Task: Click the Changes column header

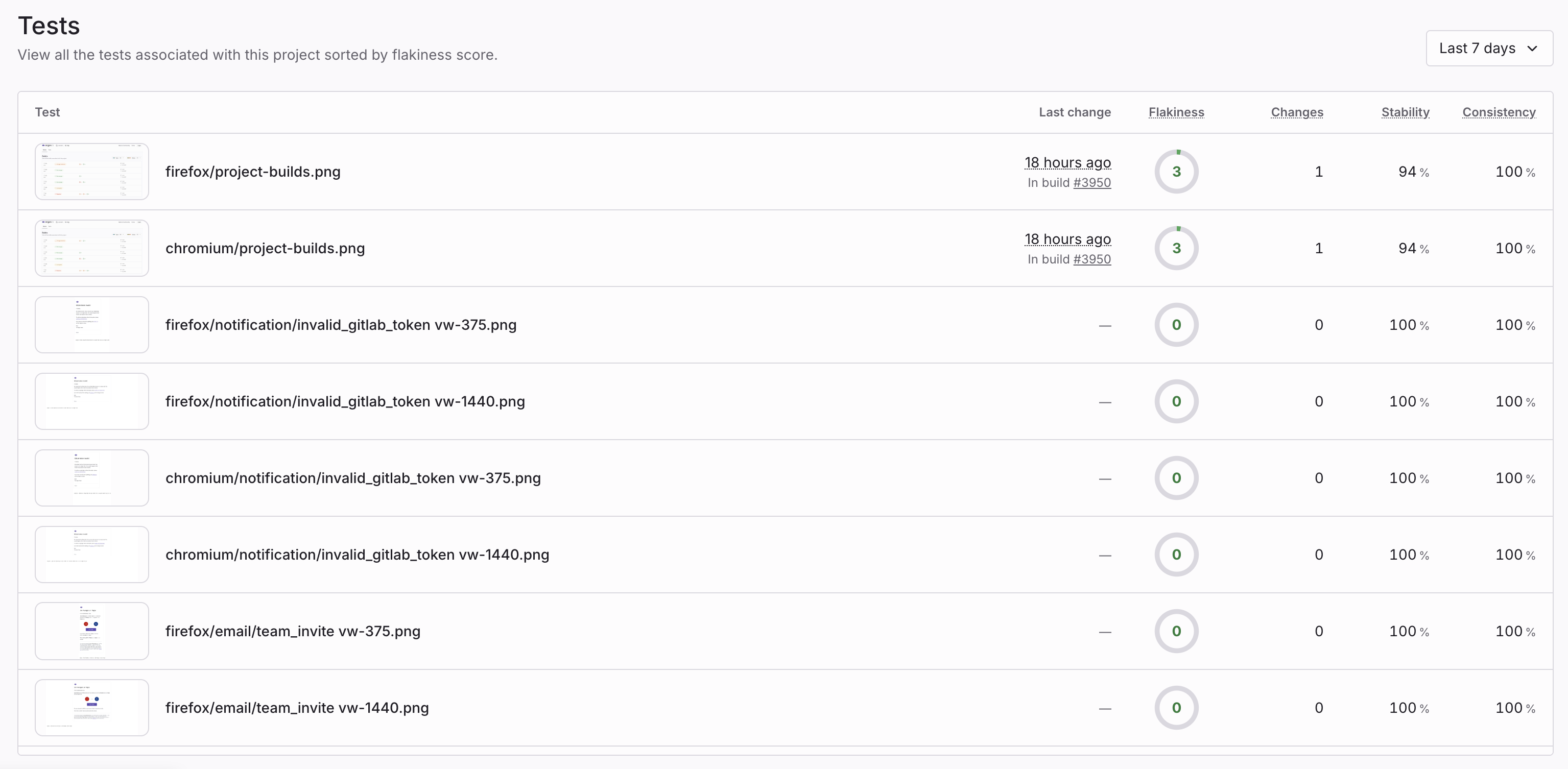Action: click(1296, 112)
